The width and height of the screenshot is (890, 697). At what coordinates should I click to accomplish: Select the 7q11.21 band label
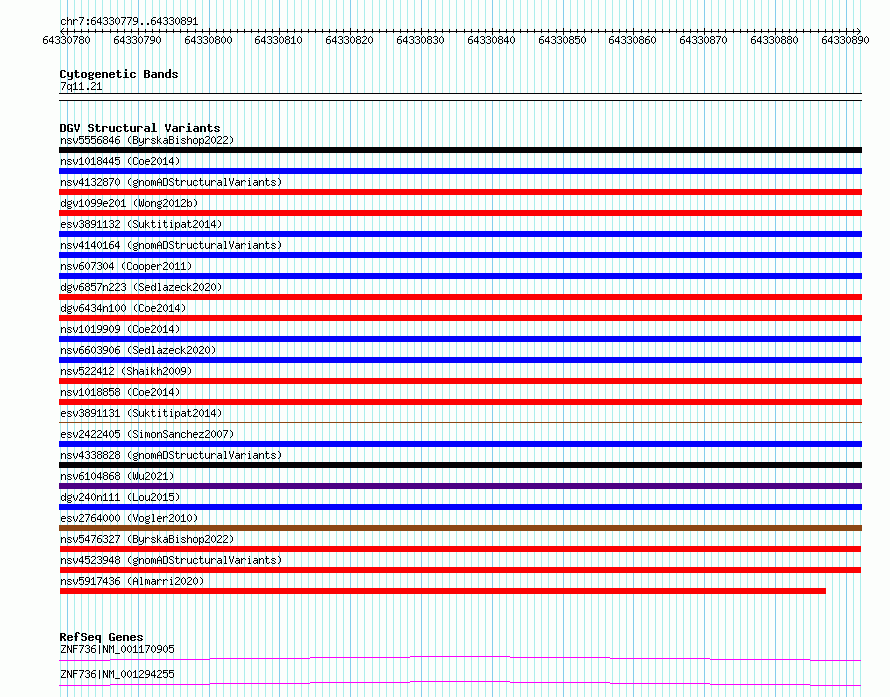tap(81, 86)
